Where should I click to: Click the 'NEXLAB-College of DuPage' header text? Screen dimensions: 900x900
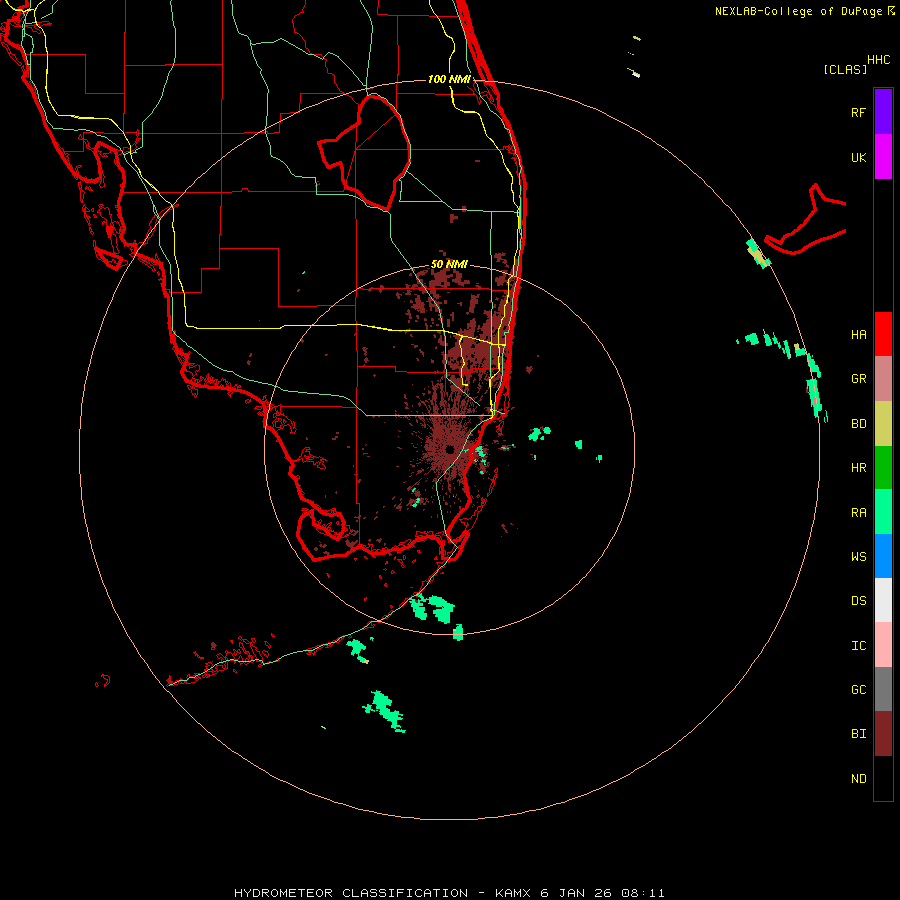pos(798,11)
